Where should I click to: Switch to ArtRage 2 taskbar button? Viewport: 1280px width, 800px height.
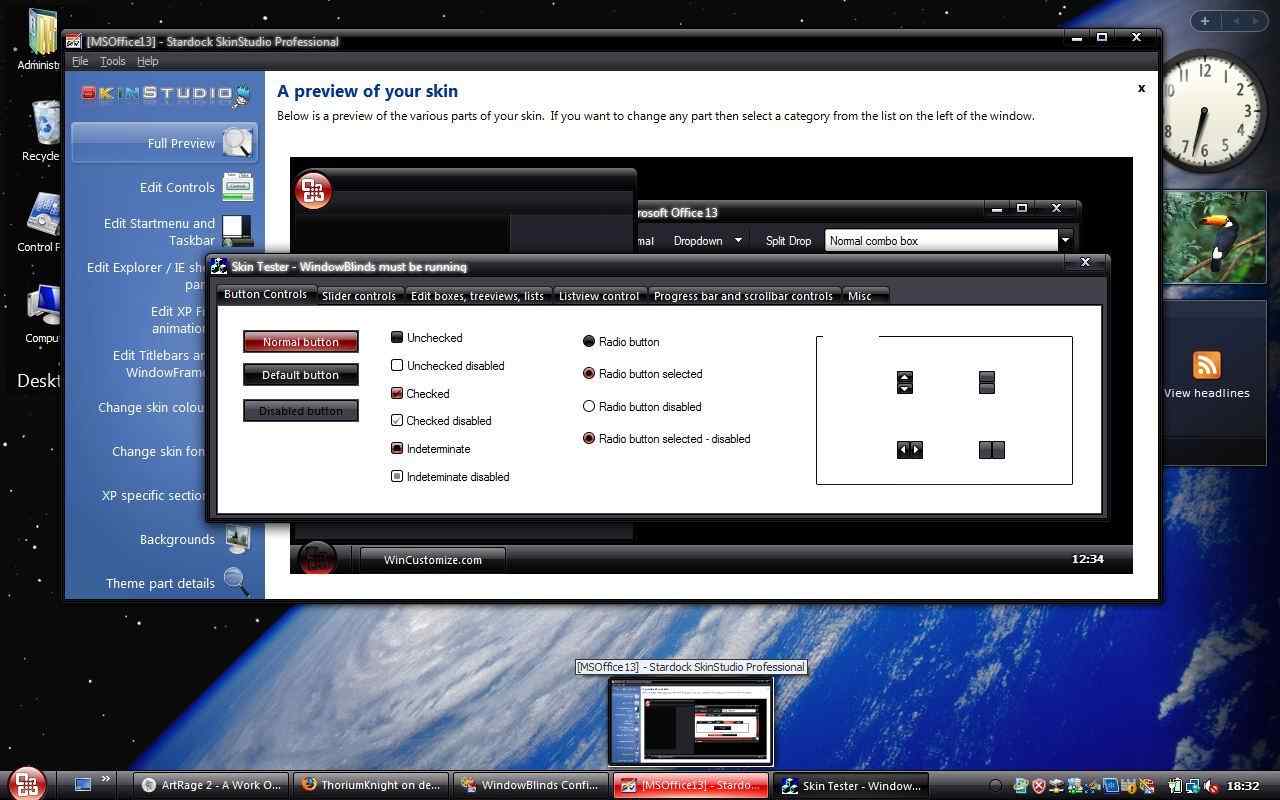212,785
